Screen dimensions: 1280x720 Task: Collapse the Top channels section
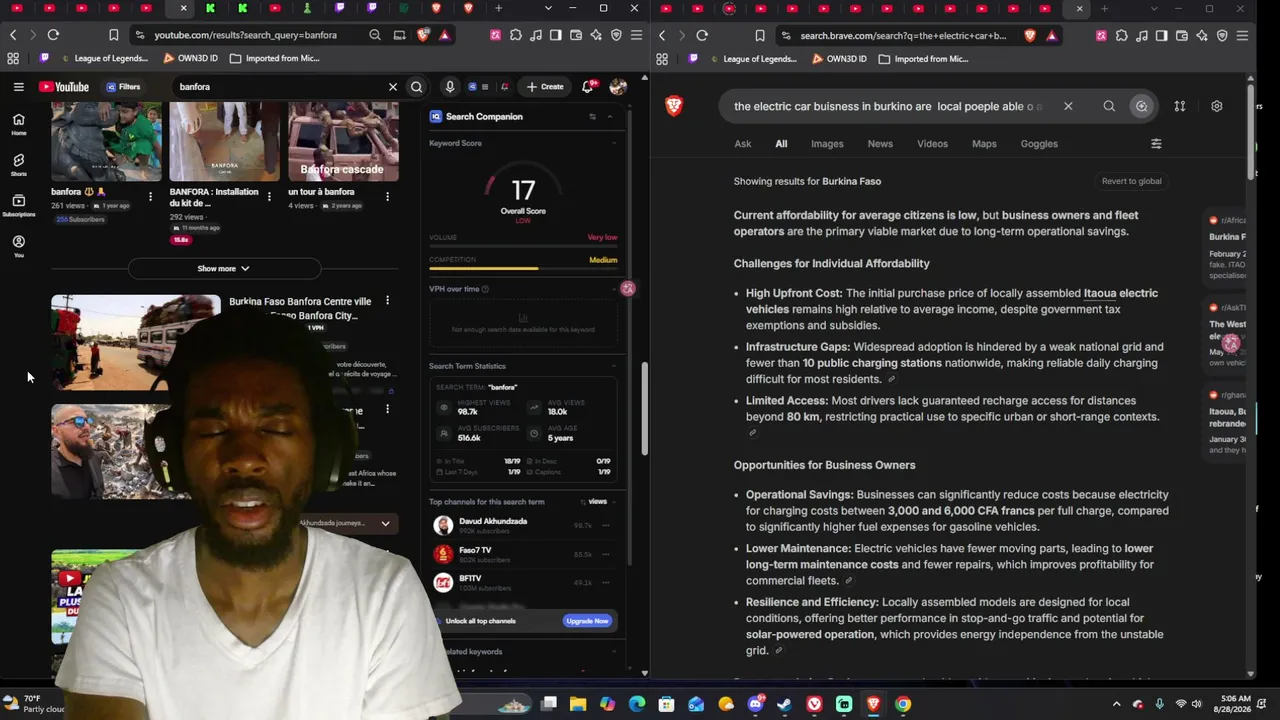(x=614, y=502)
